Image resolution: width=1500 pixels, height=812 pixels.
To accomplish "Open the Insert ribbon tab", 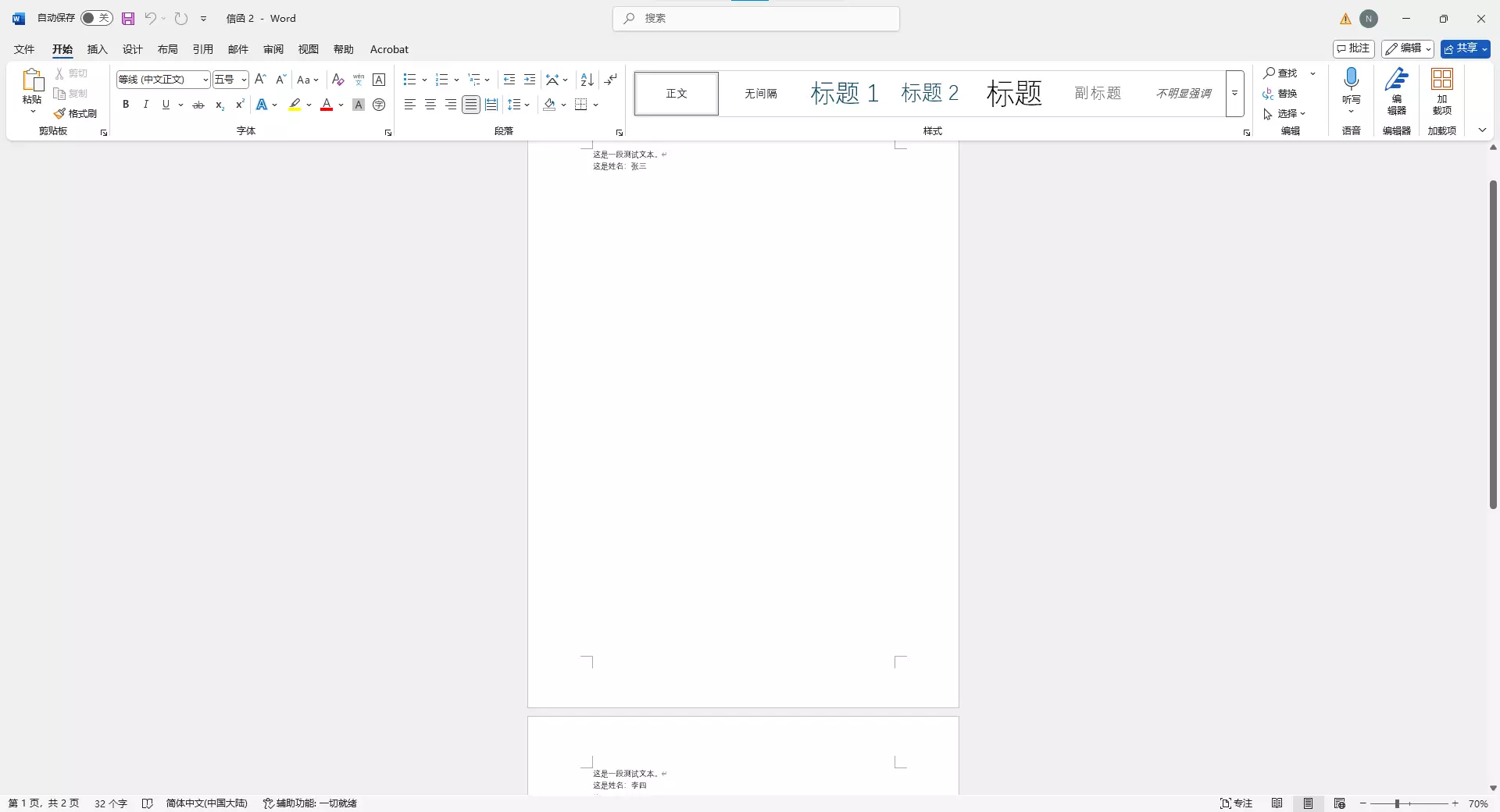I will click(97, 49).
